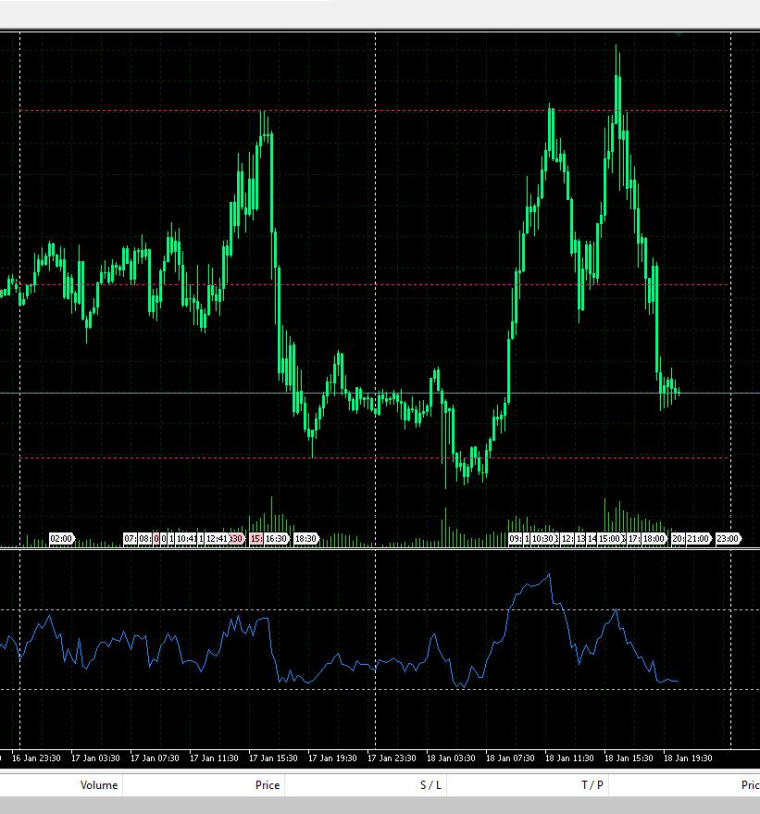Click the Price column header beside Volume
Viewport: 760px width, 814px height.
[x=267, y=785]
